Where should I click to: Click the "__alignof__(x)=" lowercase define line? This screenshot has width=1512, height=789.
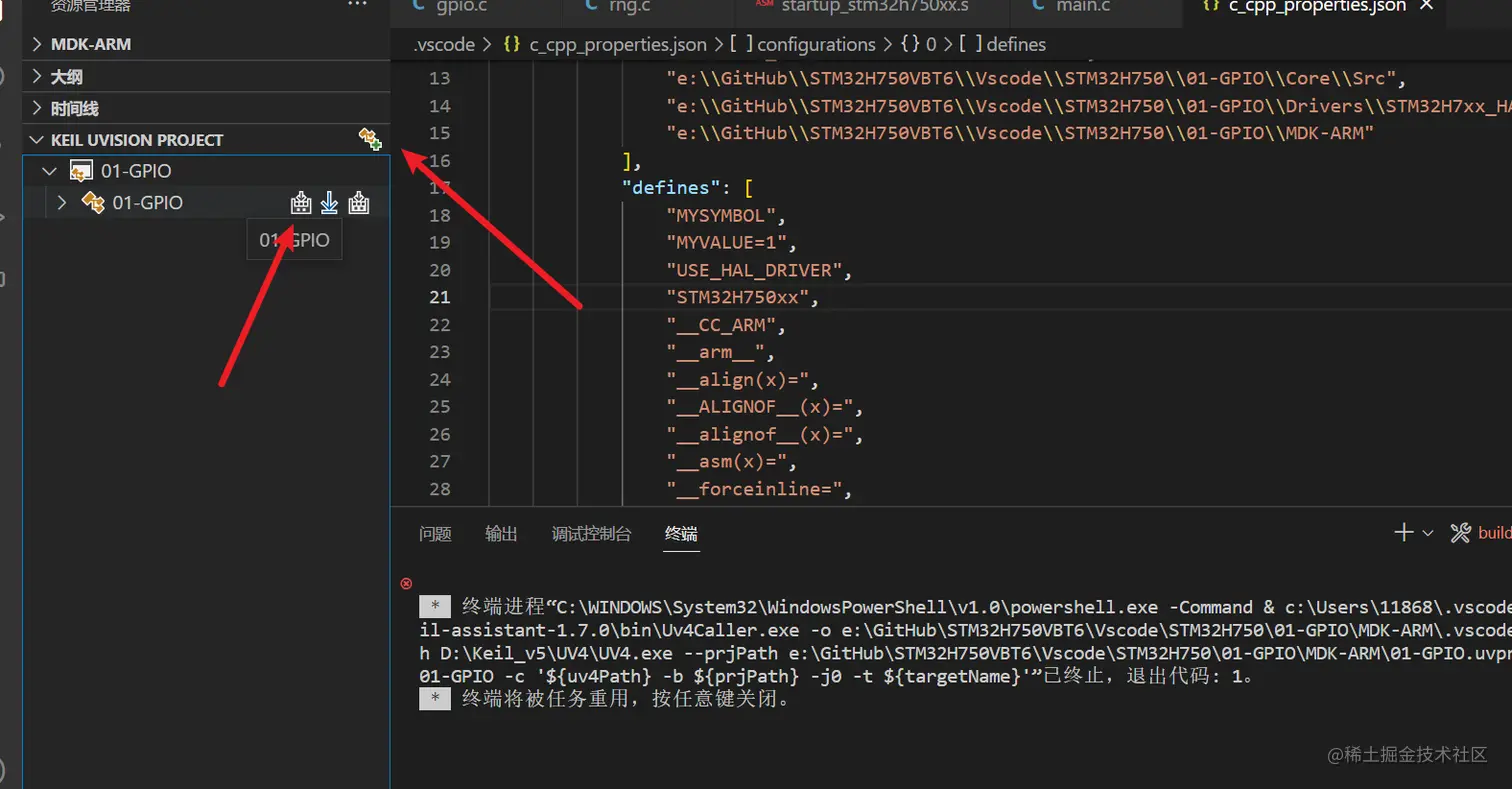765,434
